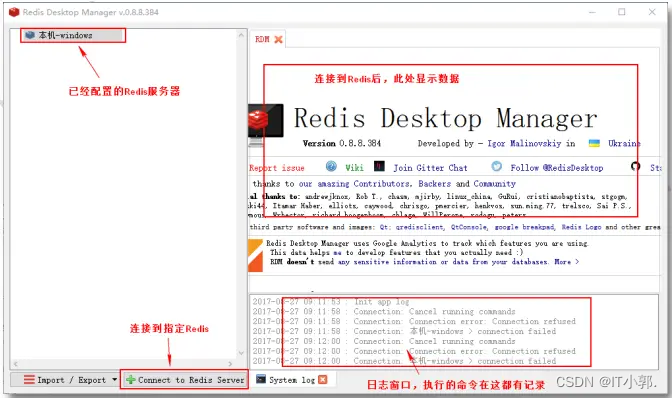The height and width of the screenshot is (398, 672).
Task: Open the System log tab
Action: coord(291,380)
